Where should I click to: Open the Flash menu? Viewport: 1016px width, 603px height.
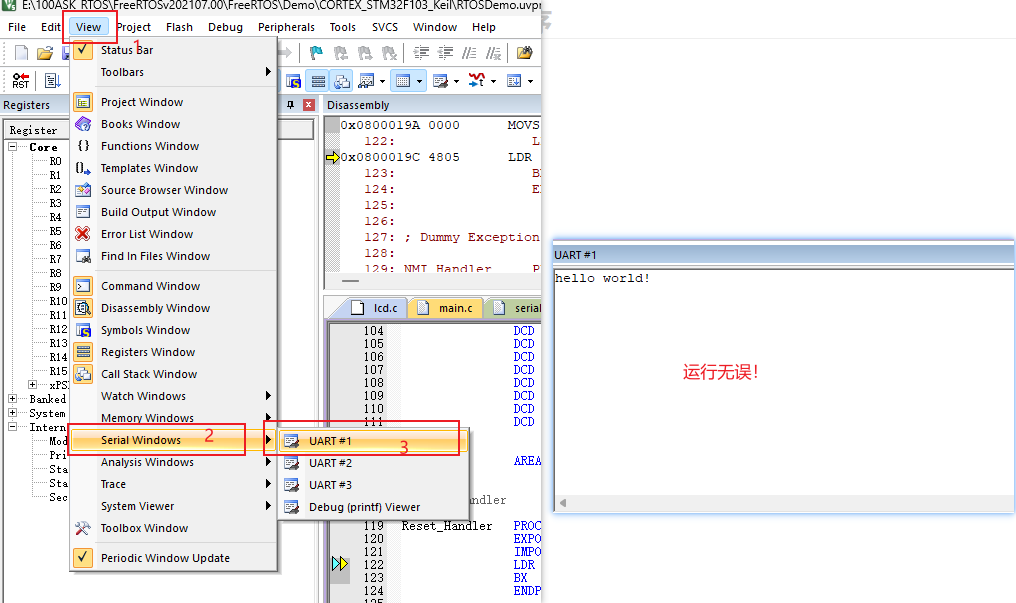point(179,27)
